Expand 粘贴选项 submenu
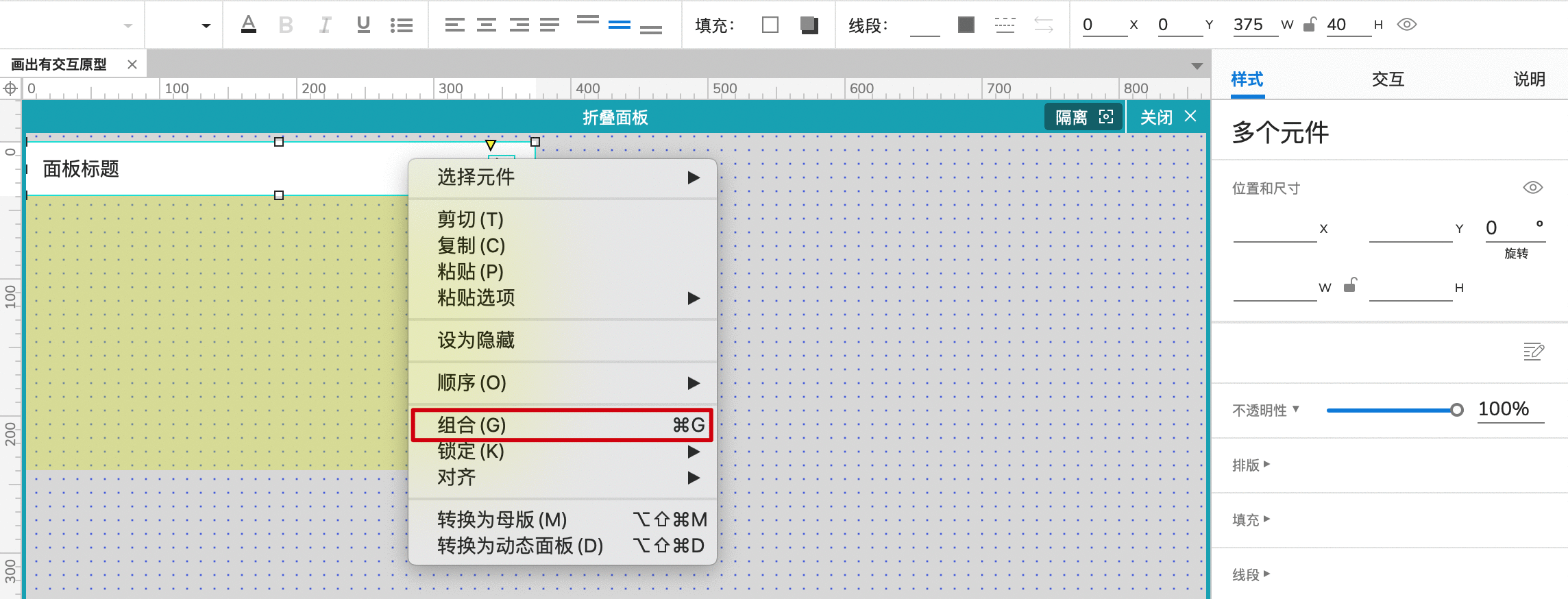1568x599 pixels. (x=563, y=297)
